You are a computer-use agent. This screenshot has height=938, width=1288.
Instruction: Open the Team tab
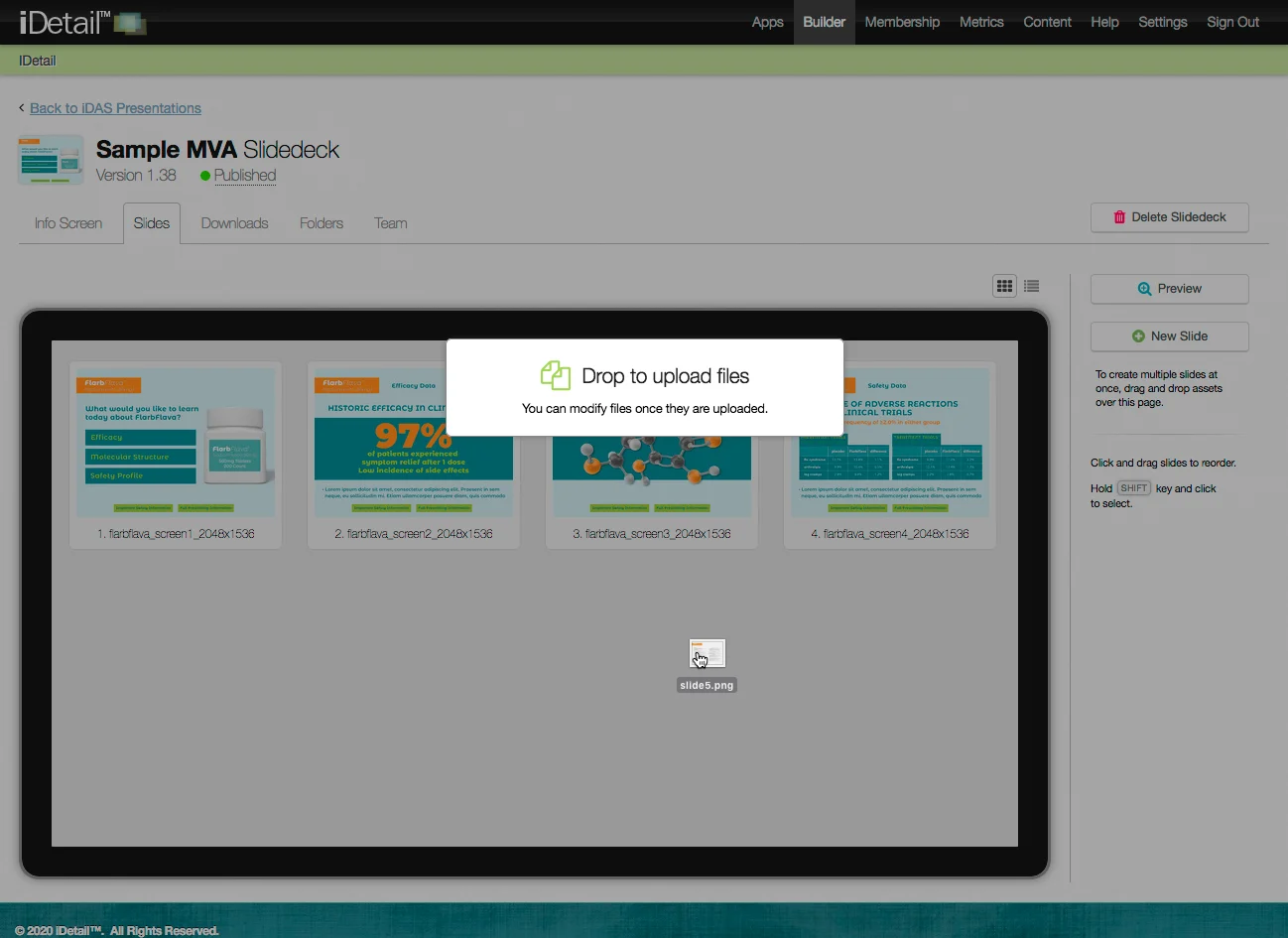pos(391,223)
